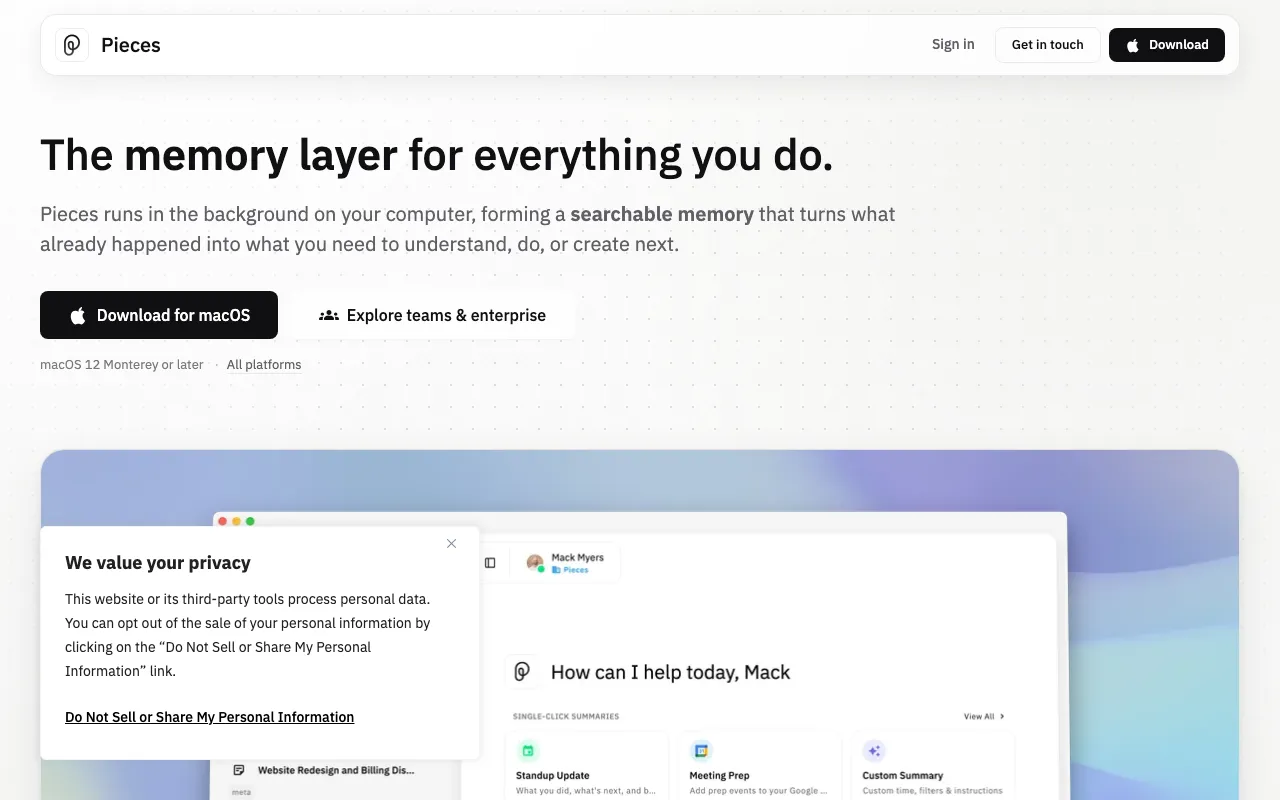Click yellow traffic light in app preview
This screenshot has height=800, width=1280.
click(236, 521)
